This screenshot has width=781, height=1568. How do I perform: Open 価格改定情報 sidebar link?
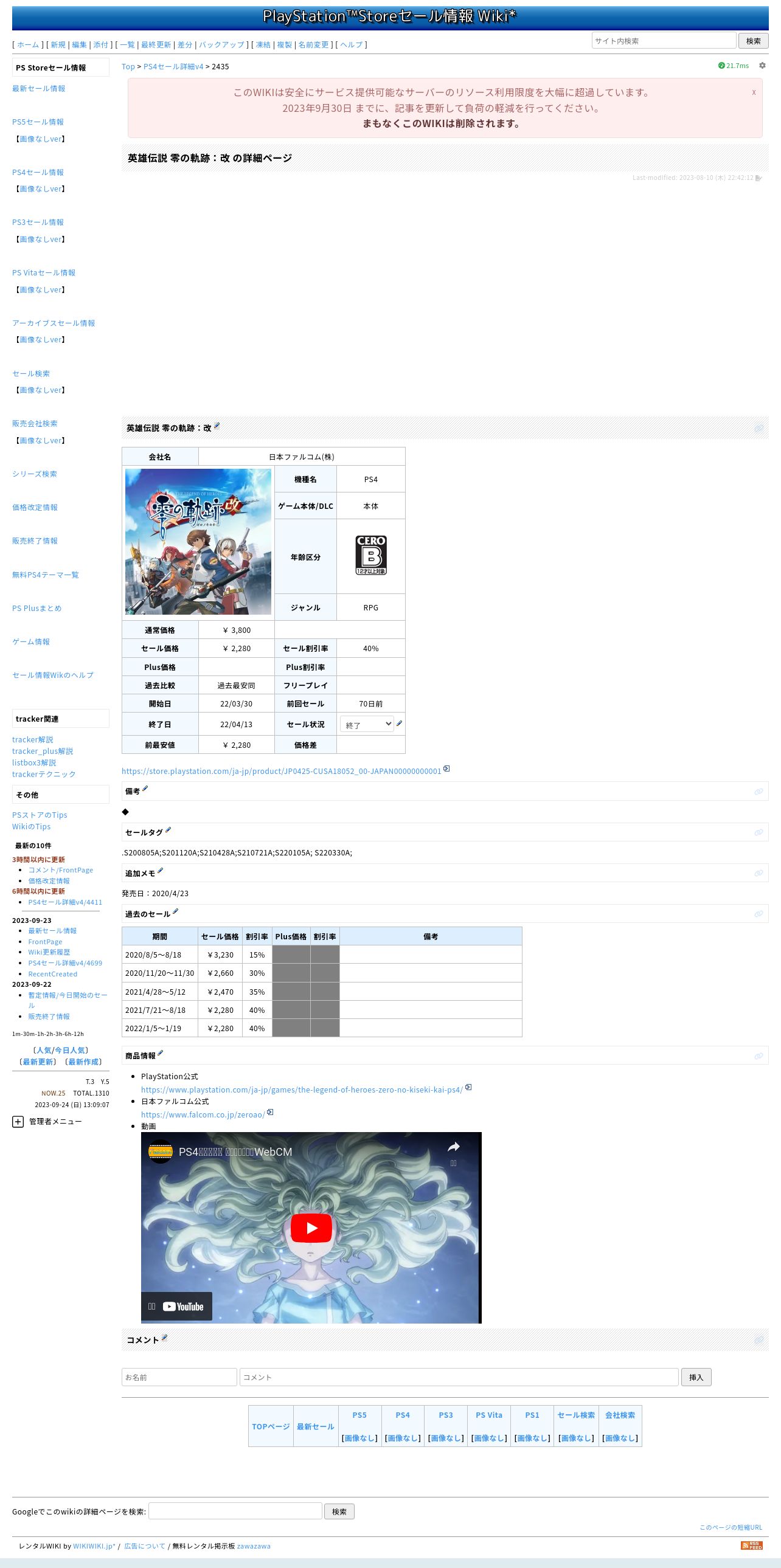(x=35, y=507)
